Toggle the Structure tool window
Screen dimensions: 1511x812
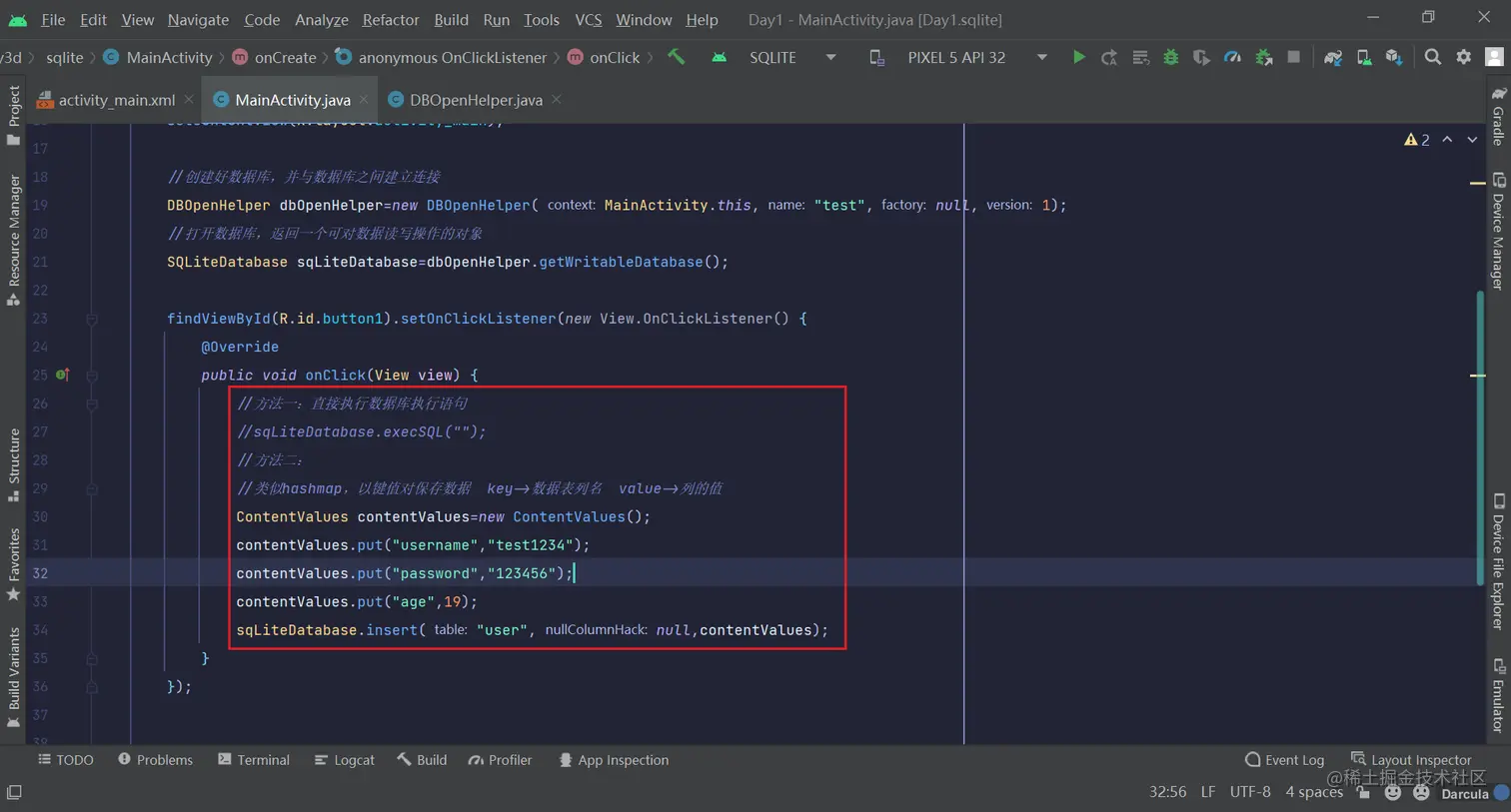[x=14, y=465]
